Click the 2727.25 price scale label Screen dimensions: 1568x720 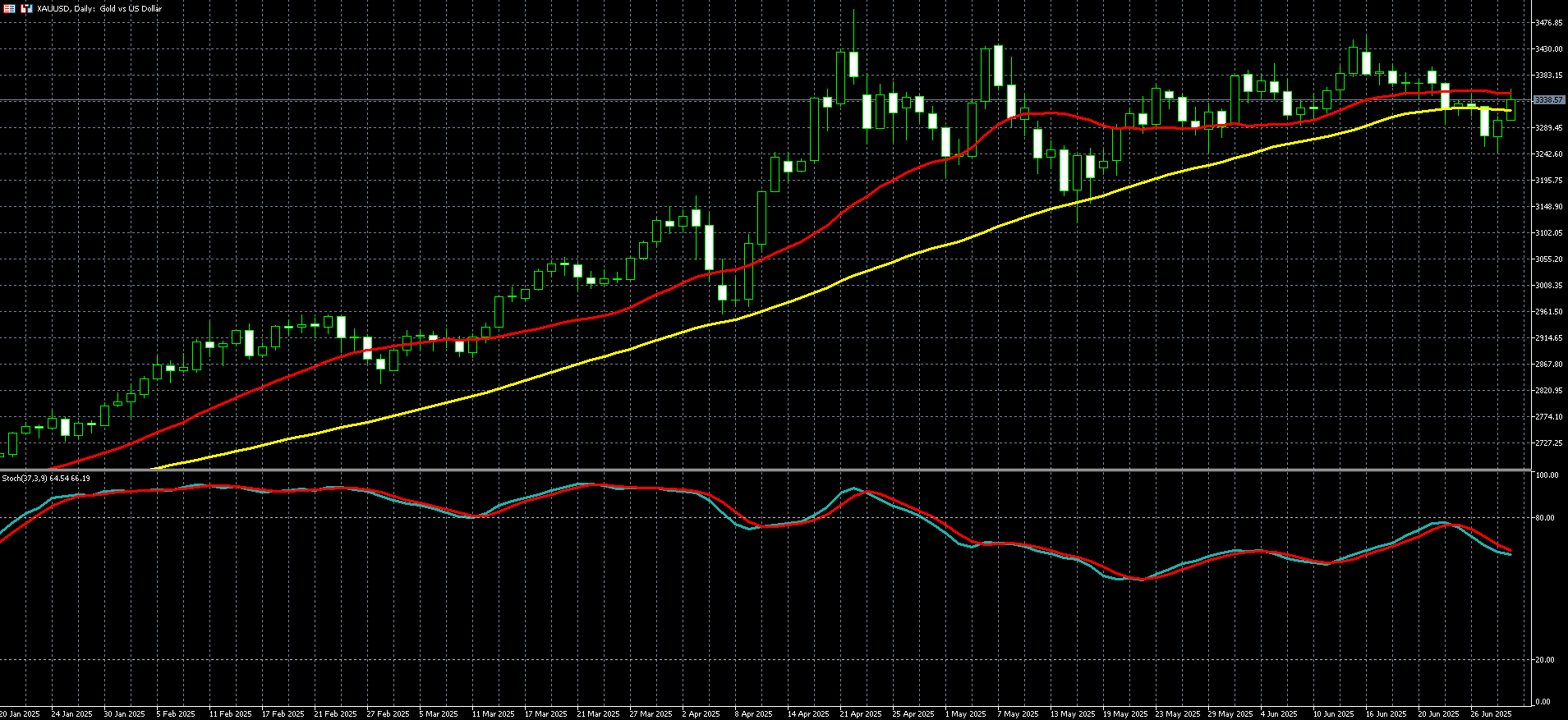(x=1548, y=443)
